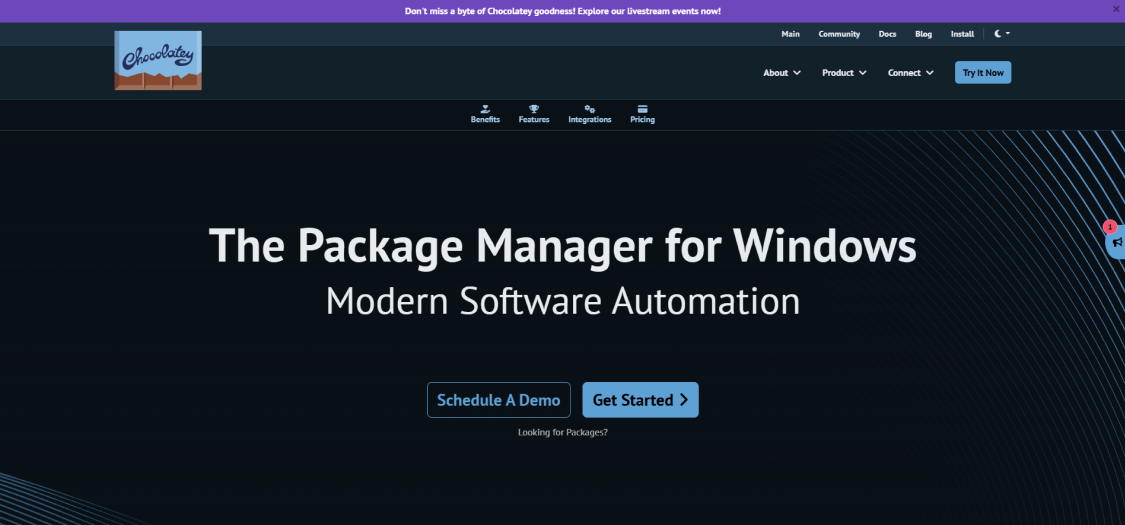
Task: Click the Chocolatey logo
Action: [x=158, y=60]
